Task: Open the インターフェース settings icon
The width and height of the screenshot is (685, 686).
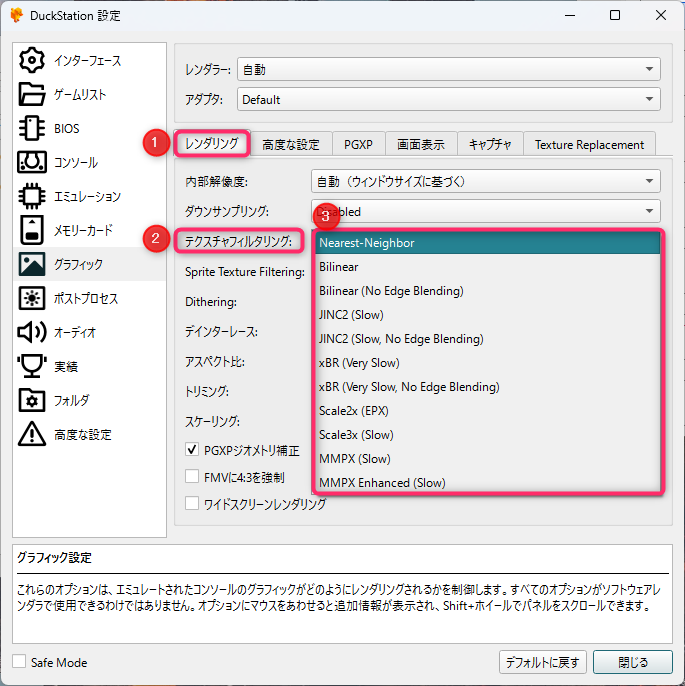Action: (x=32, y=61)
